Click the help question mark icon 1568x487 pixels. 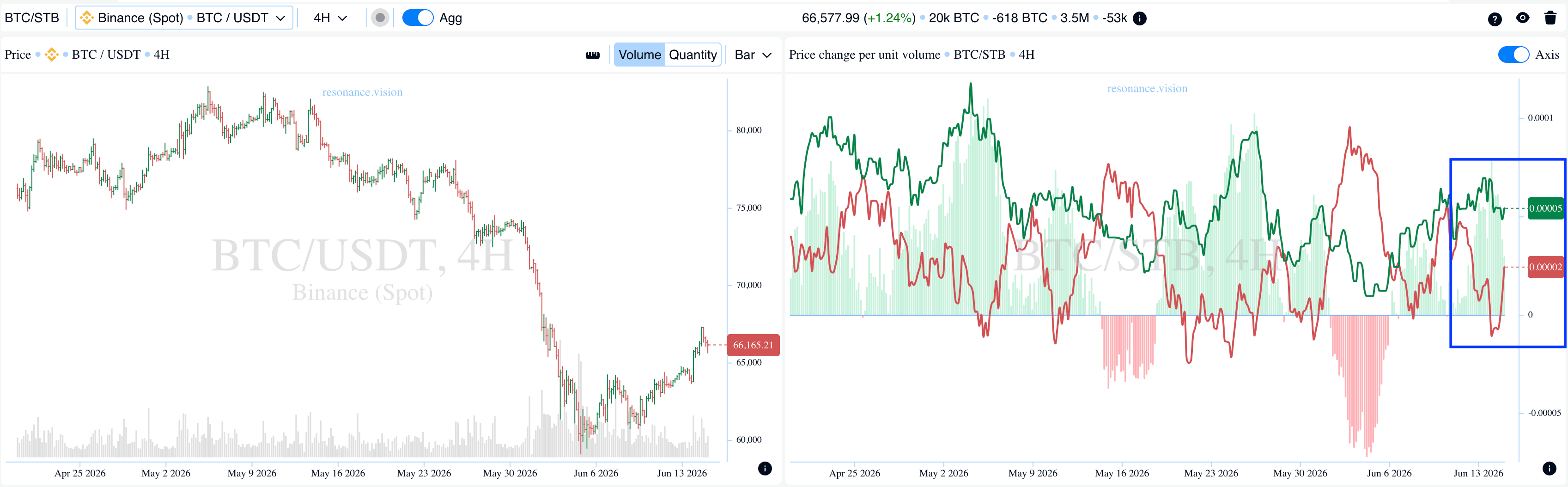coord(1495,19)
